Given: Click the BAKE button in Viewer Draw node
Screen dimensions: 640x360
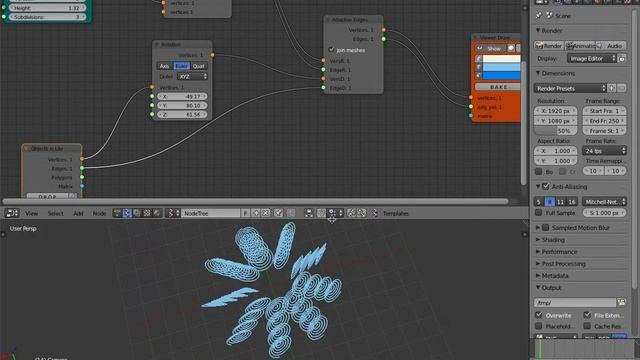Looking at the screenshot, I should (x=498, y=87).
